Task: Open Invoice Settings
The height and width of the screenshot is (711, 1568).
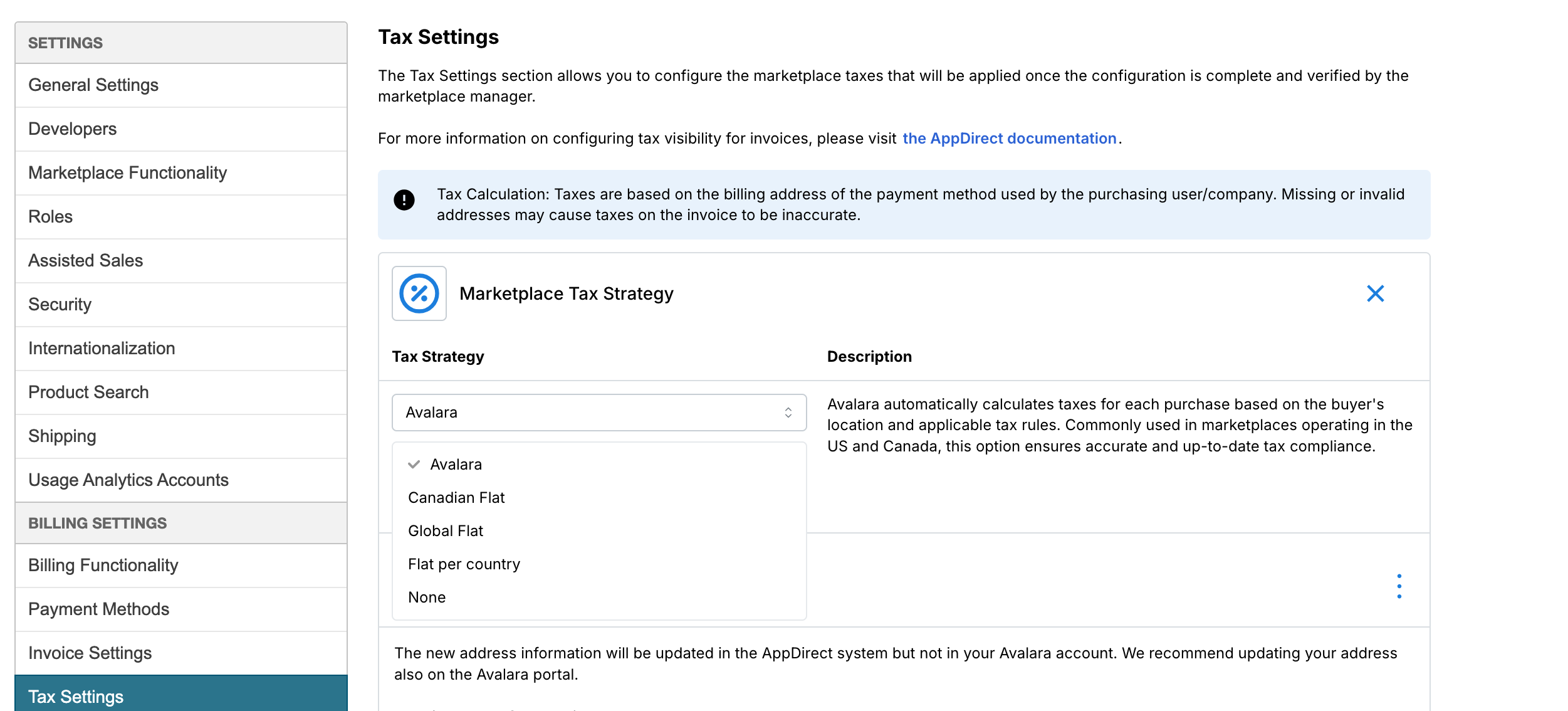Action: click(90, 653)
